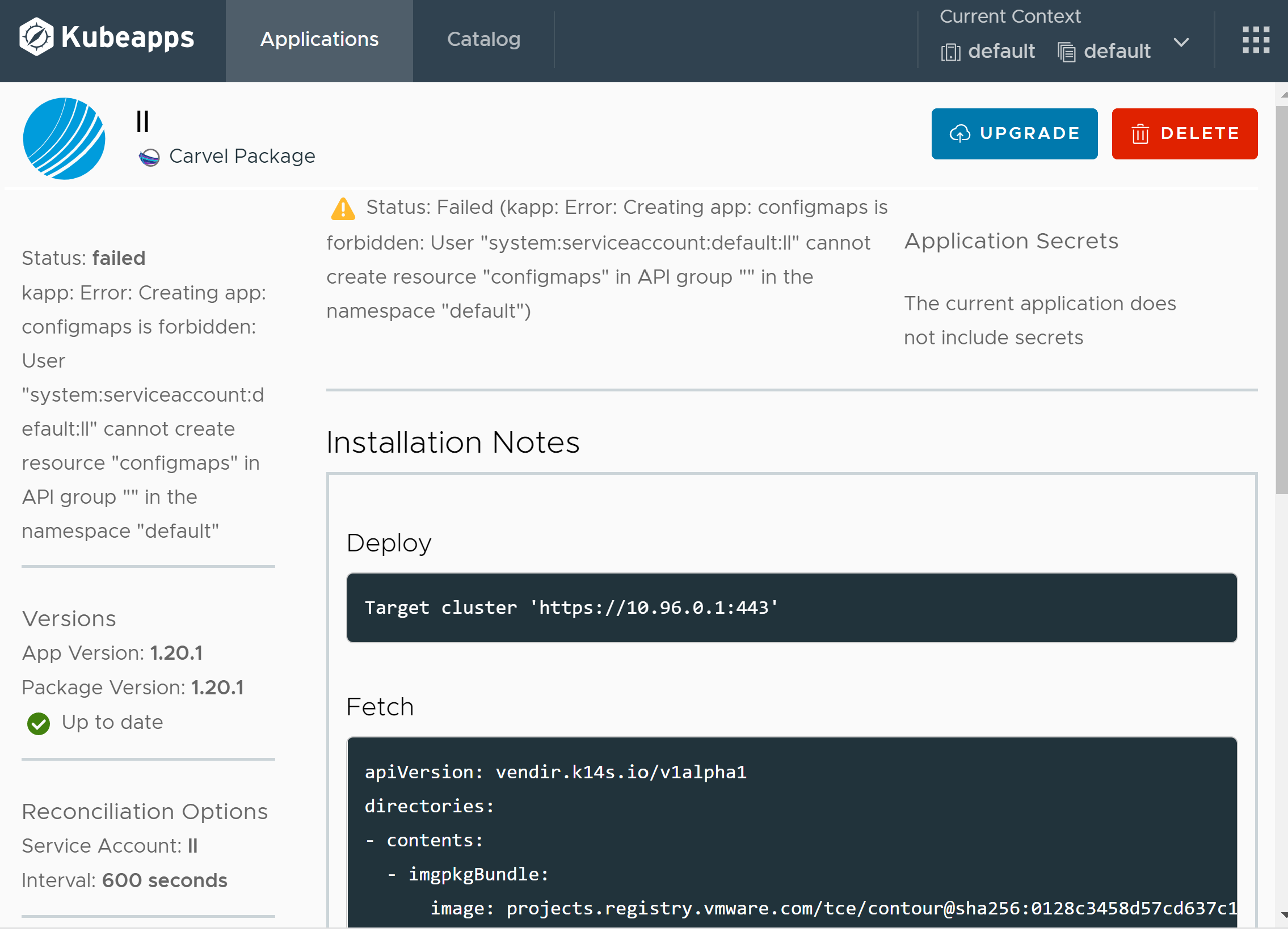Select the Applications tab

319,40
